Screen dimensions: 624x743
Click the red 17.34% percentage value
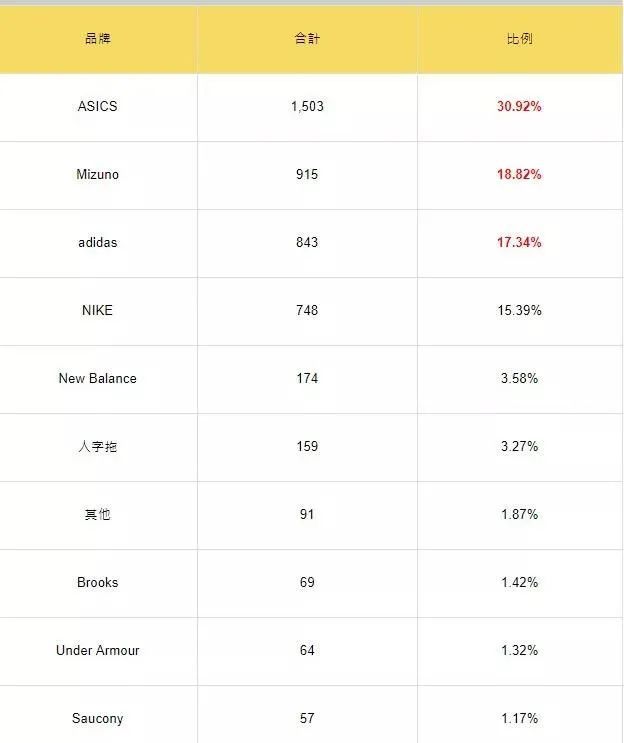(519, 242)
